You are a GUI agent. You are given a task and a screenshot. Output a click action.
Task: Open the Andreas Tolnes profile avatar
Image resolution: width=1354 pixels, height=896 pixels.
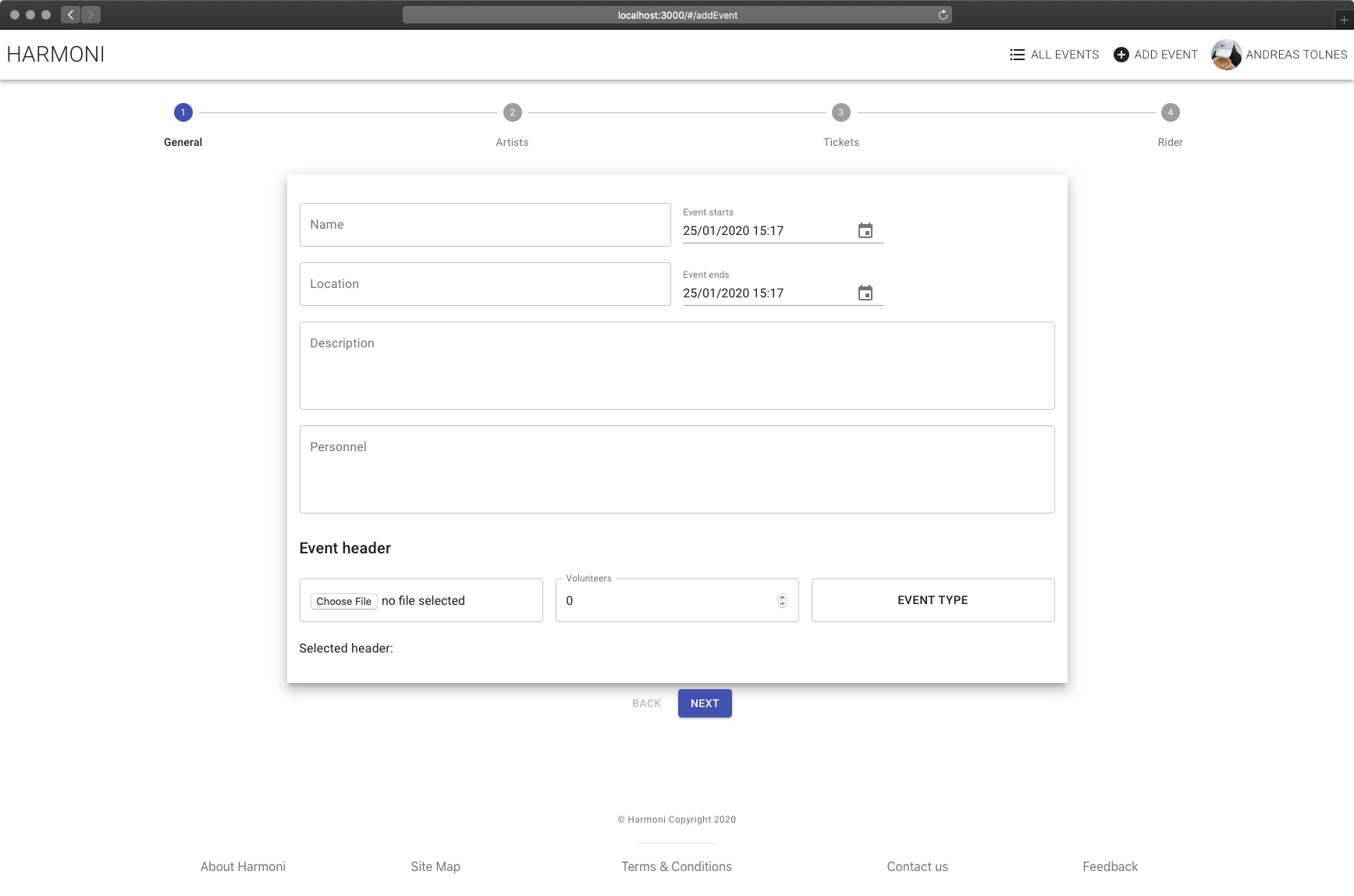coord(1226,55)
